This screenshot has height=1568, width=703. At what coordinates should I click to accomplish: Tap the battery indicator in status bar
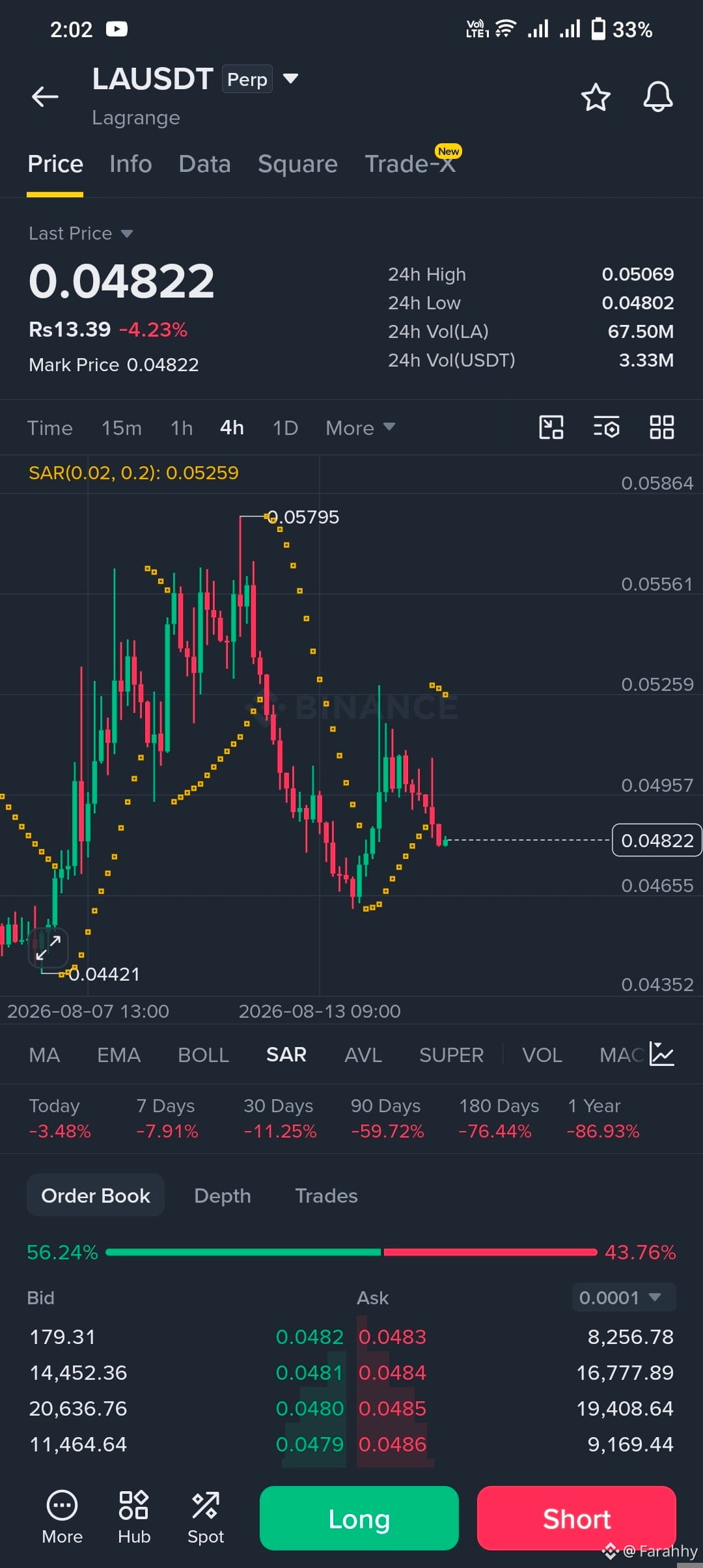tap(598, 29)
